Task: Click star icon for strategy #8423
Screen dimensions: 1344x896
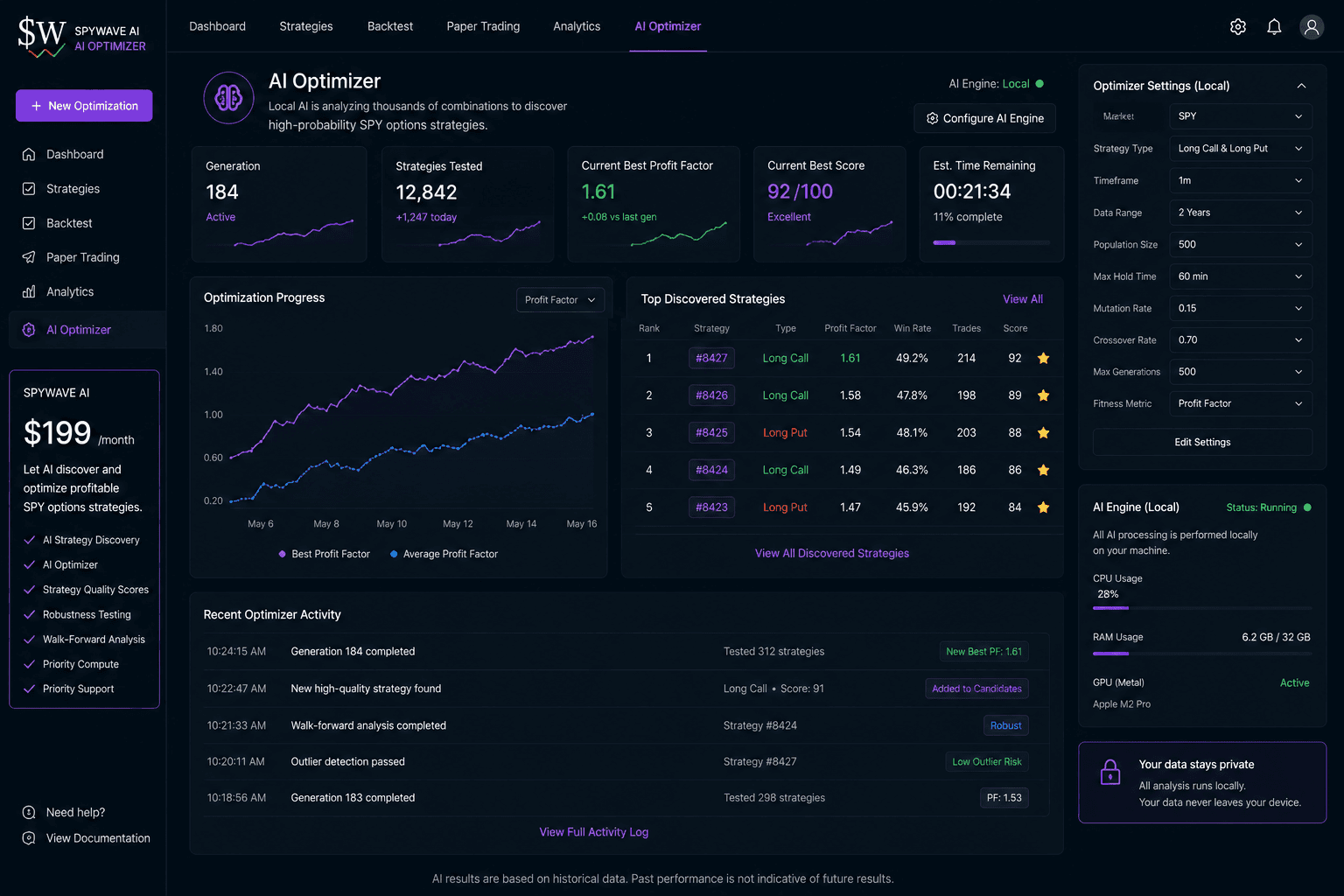Action: tap(1043, 507)
